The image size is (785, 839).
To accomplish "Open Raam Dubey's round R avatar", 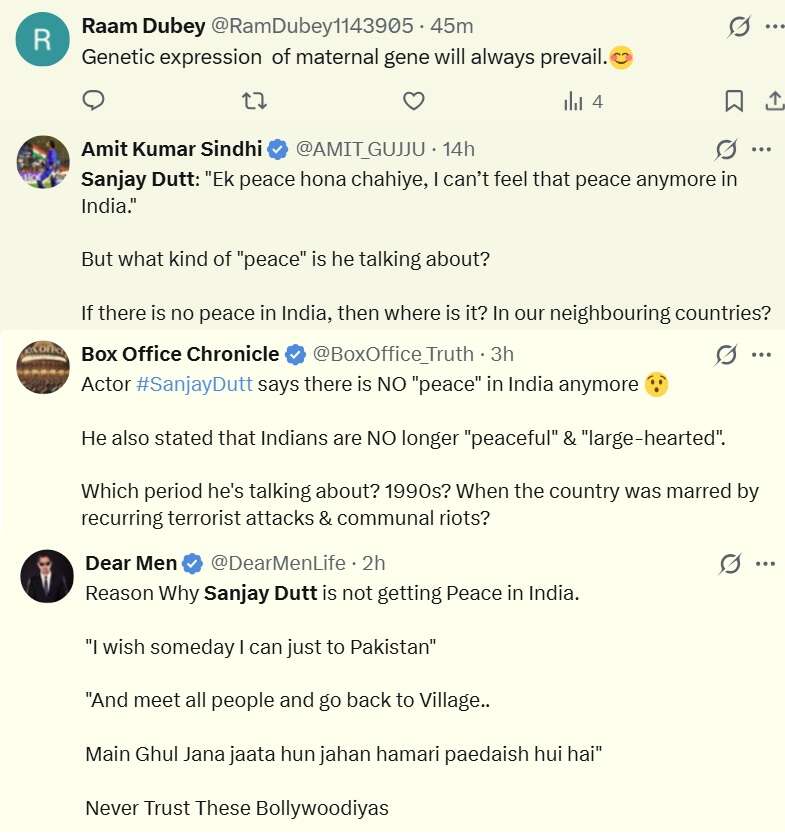I will click(43, 40).
